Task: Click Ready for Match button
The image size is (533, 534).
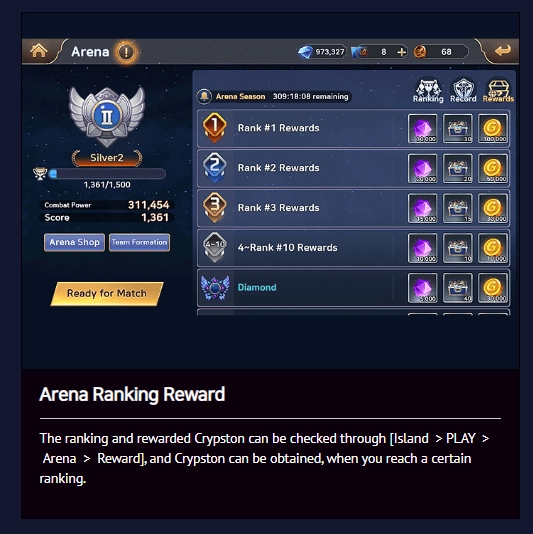Action: (x=107, y=294)
